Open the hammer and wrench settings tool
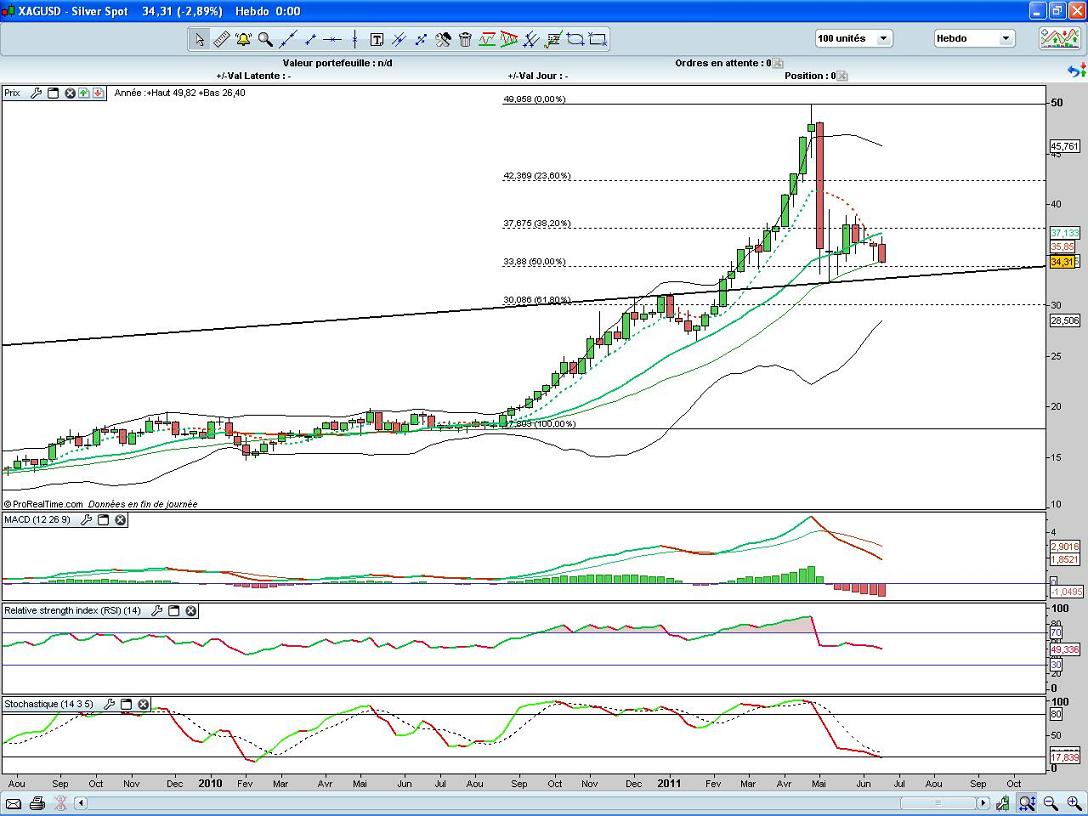 [443, 40]
